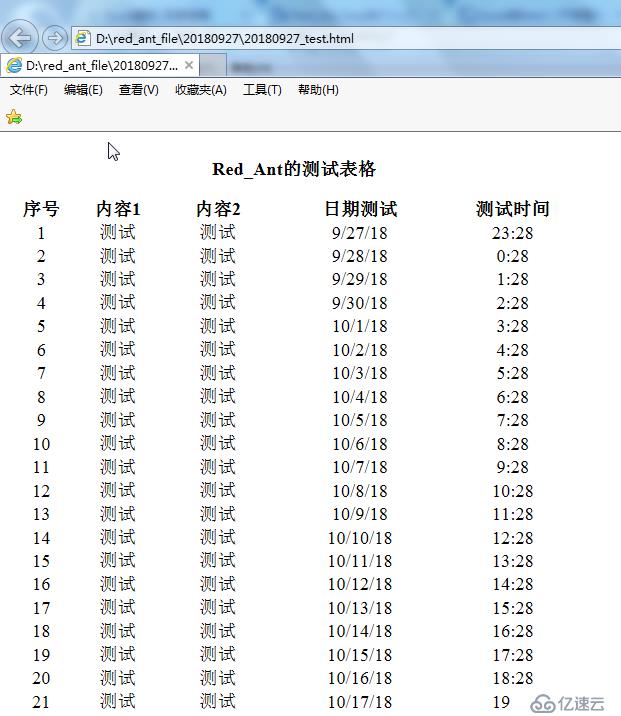Open the 文件(F) menu

pos(29,90)
